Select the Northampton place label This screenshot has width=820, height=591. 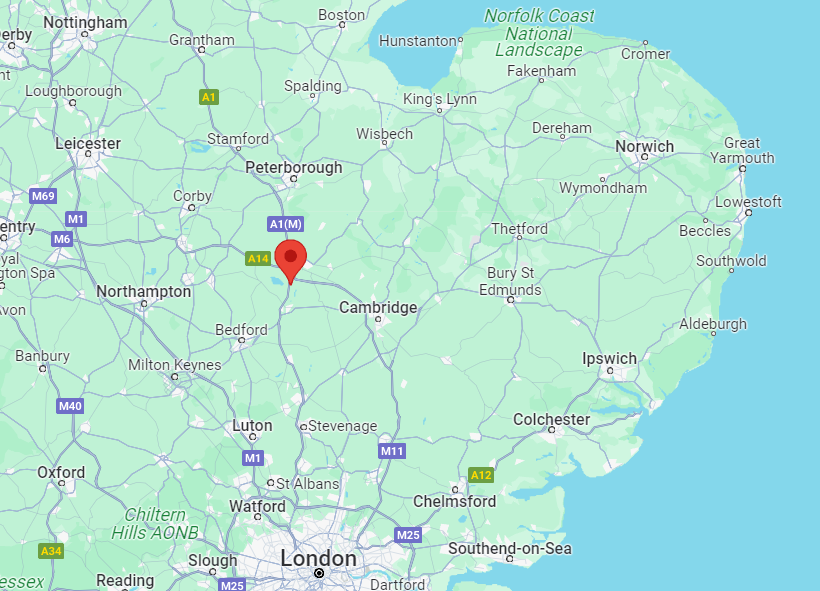point(144,291)
